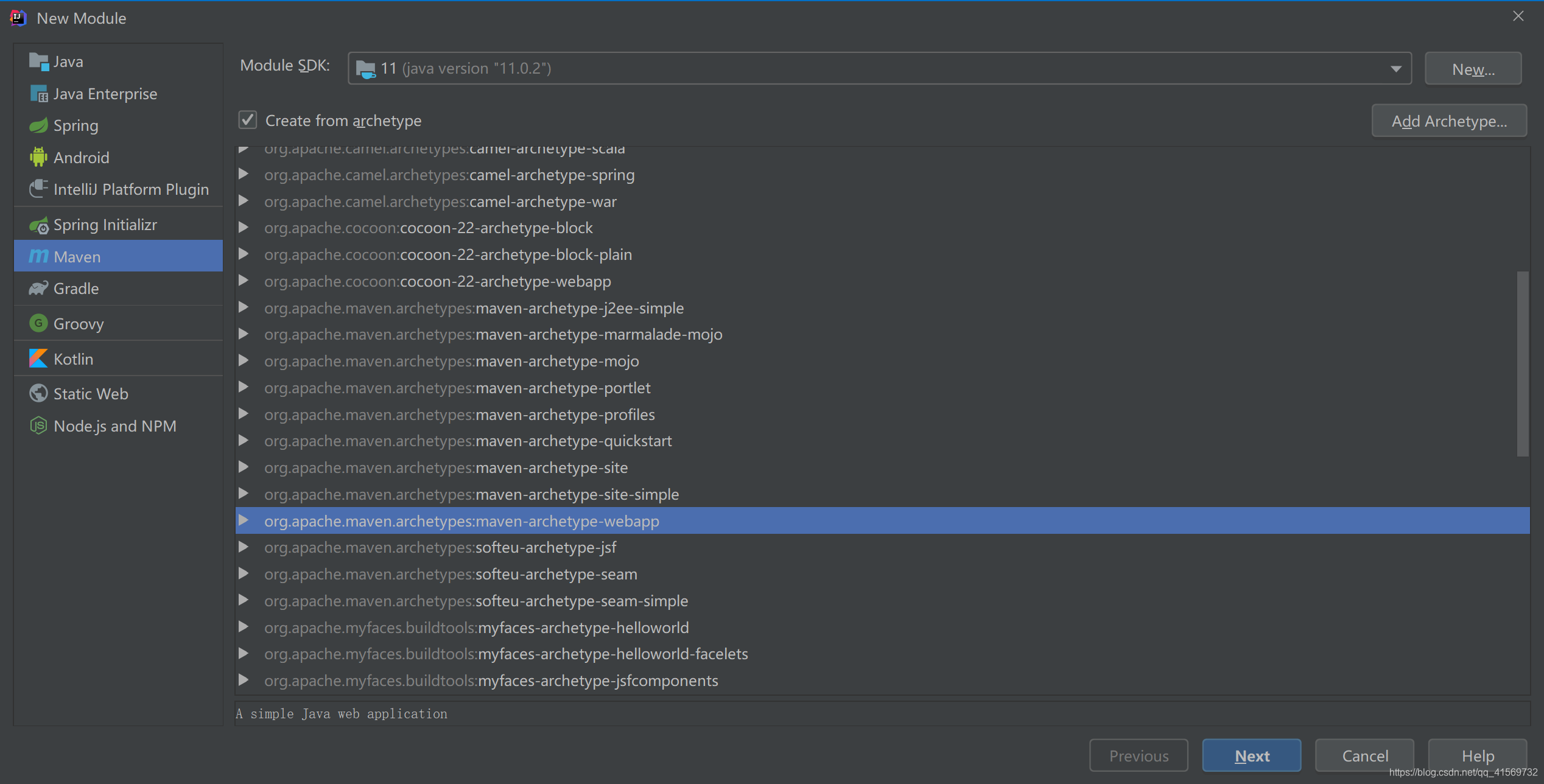Image resolution: width=1544 pixels, height=784 pixels.
Task: Click New... to add an SDK
Action: point(1473,69)
